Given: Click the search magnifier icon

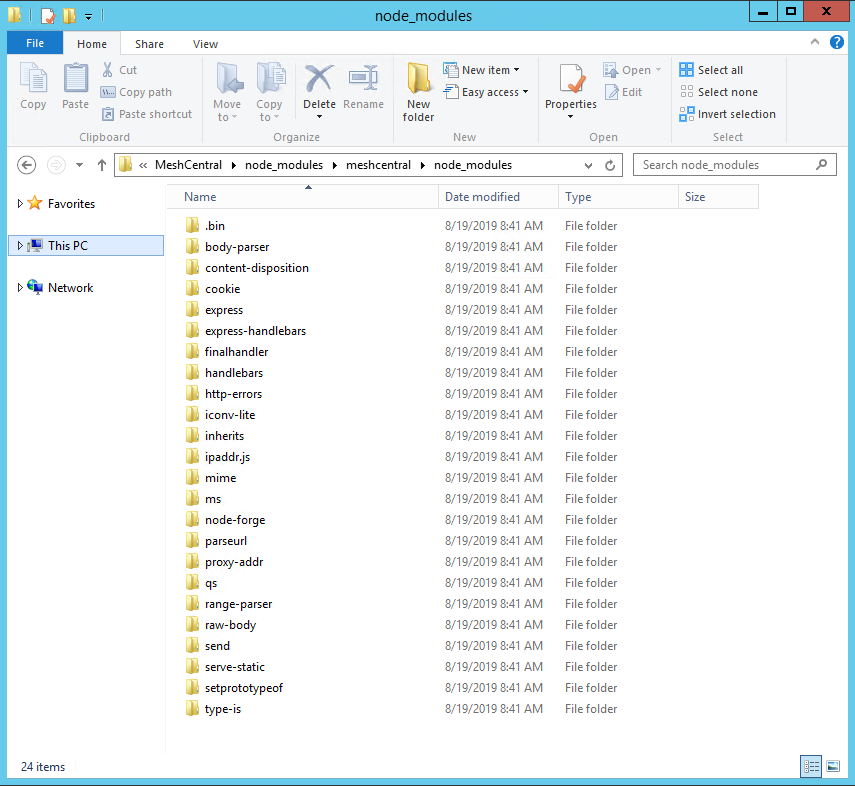Looking at the screenshot, I should tap(821, 165).
